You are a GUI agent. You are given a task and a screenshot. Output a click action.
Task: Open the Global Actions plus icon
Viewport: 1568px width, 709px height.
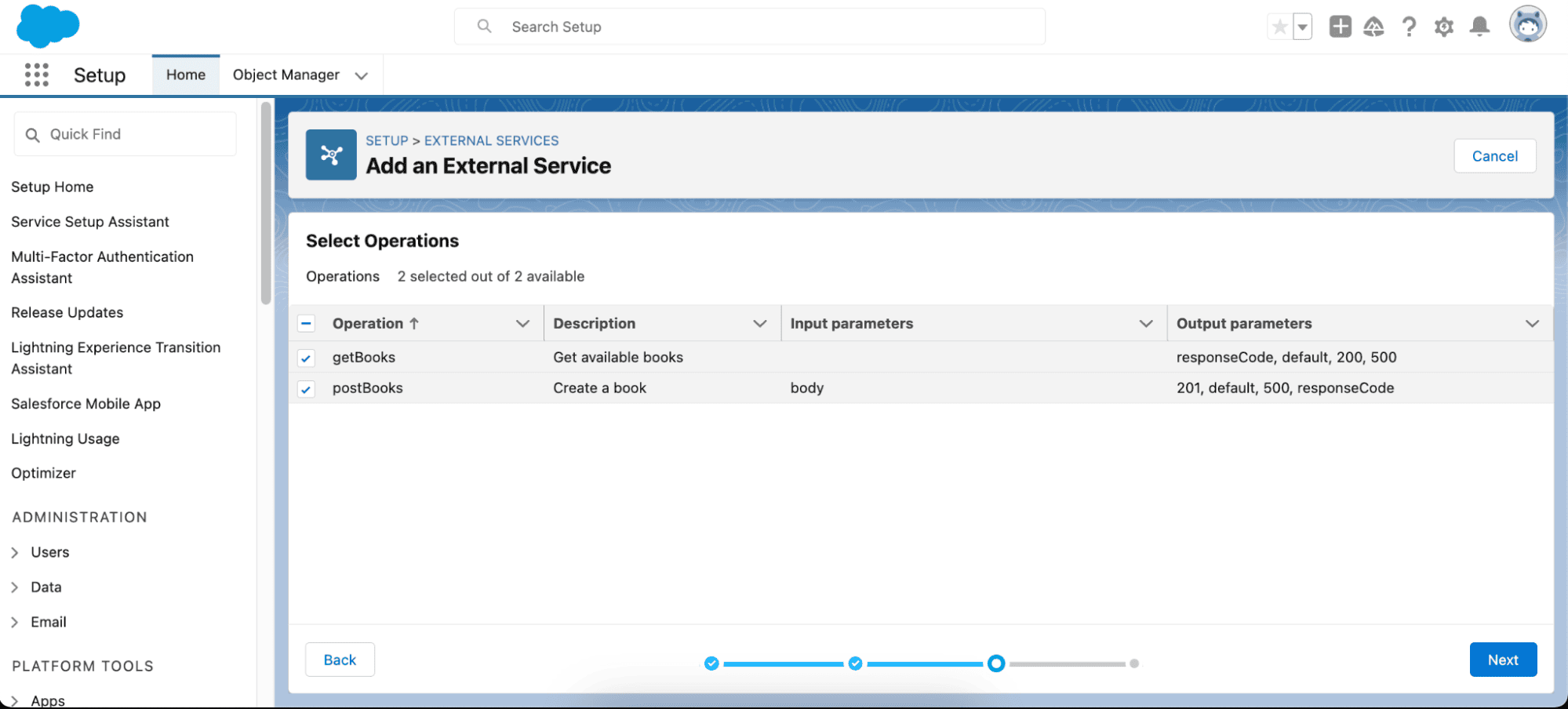[x=1340, y=27]
